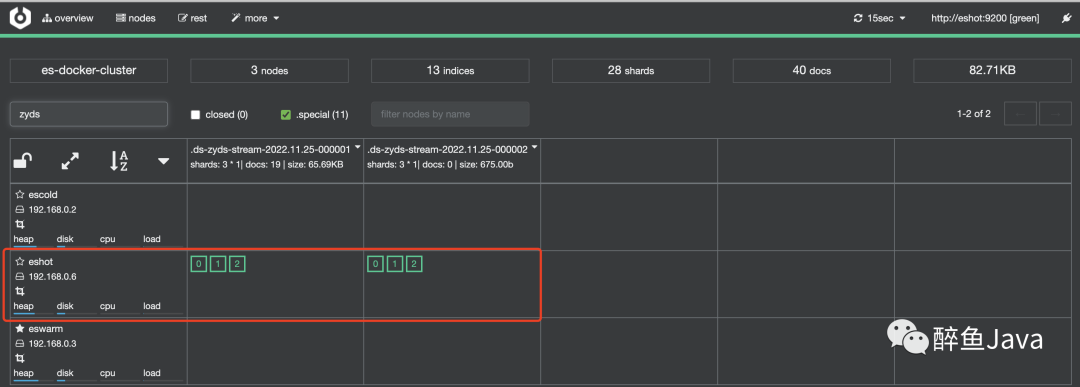Open the nodes page

pos(136,19)
